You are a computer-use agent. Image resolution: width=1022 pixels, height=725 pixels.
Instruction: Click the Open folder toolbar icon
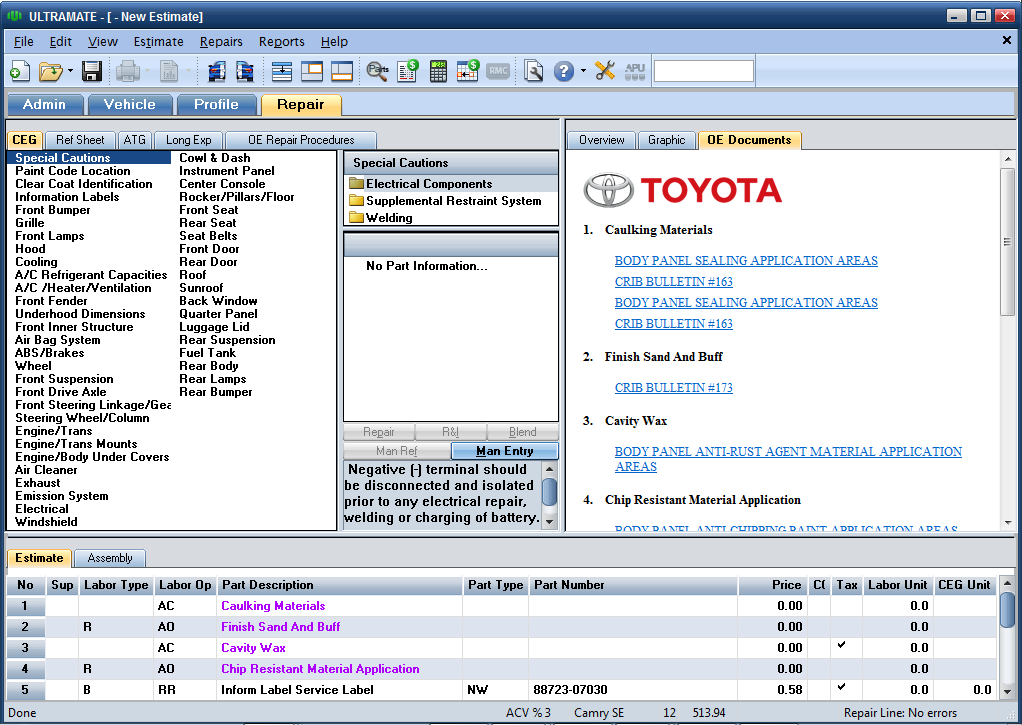pos(51,70)
